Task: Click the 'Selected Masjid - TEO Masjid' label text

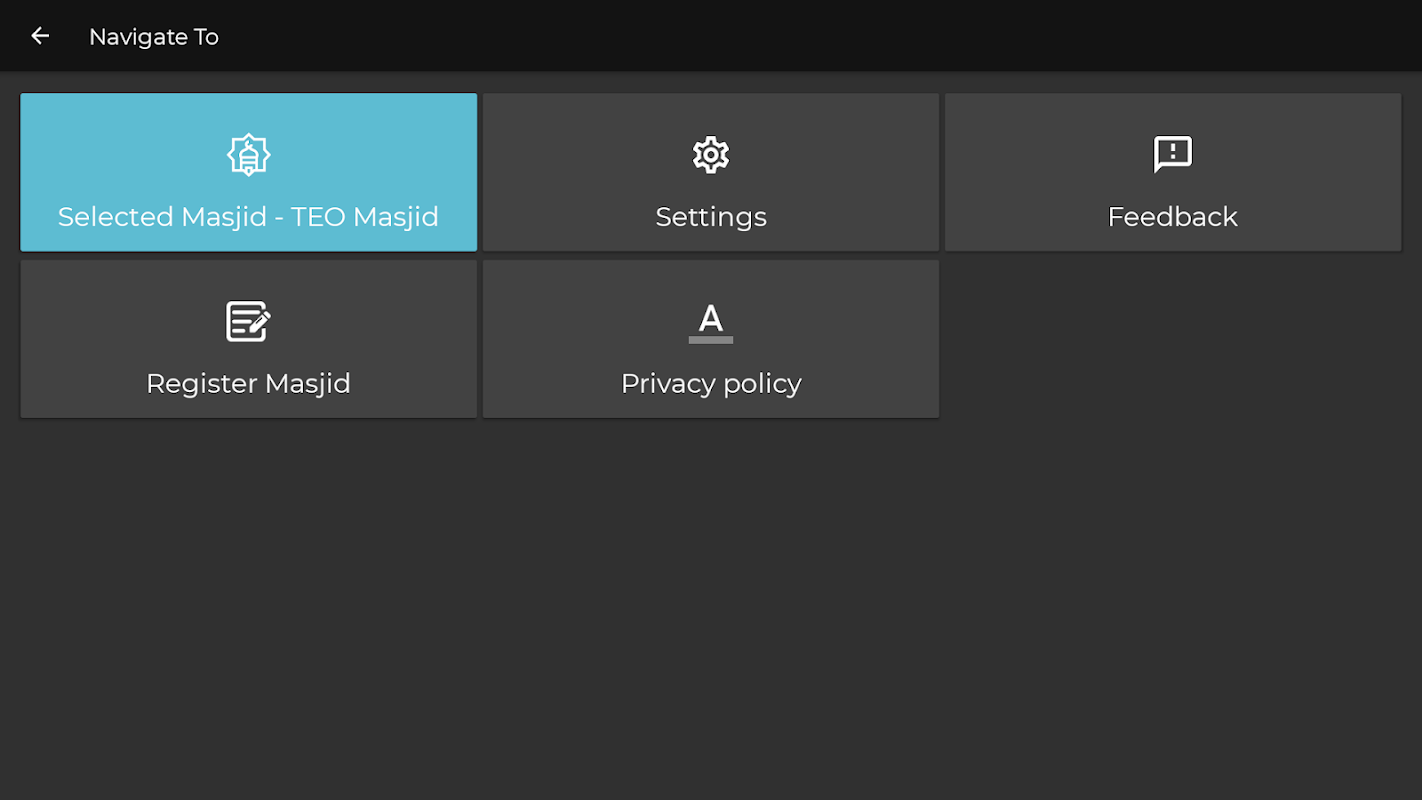Action: click(248, 217)
